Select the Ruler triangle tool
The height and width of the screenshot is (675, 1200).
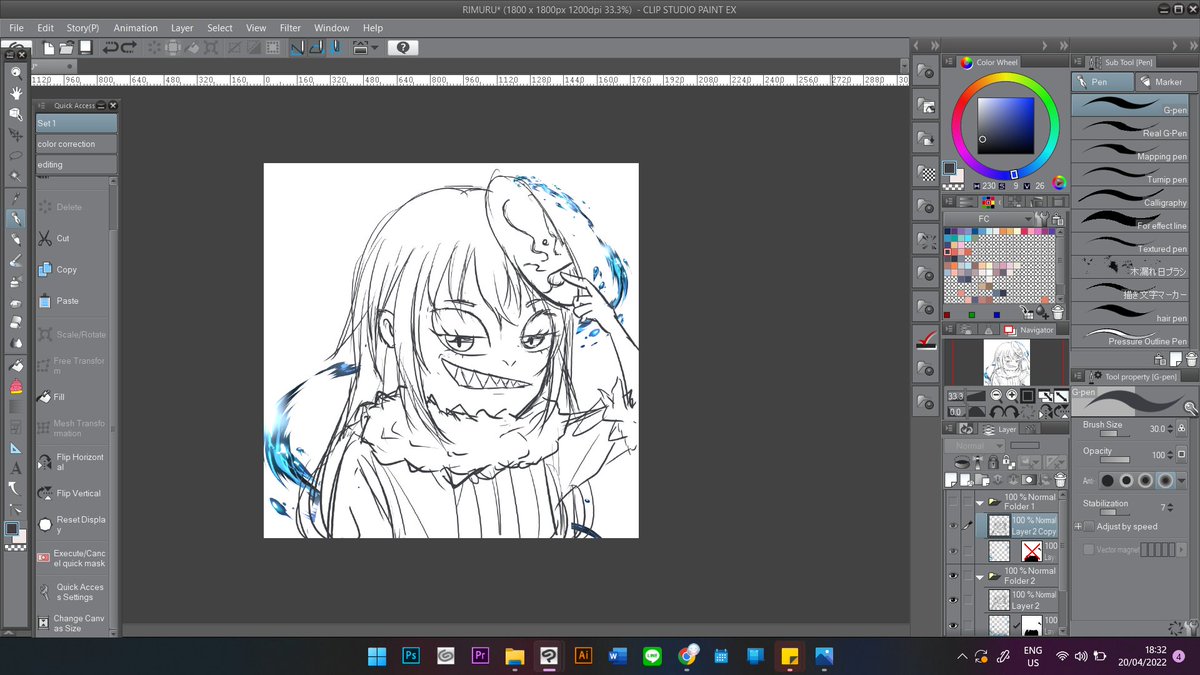click(x=16, y=448)
